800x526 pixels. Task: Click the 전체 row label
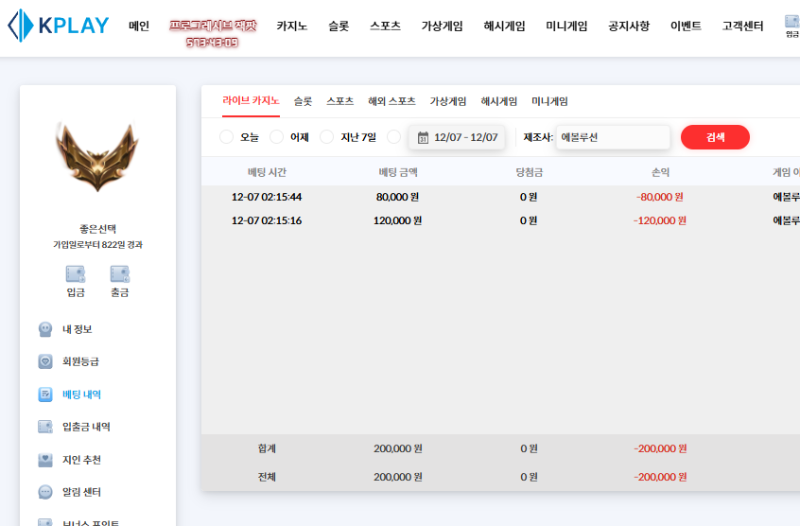coord(267,477)
